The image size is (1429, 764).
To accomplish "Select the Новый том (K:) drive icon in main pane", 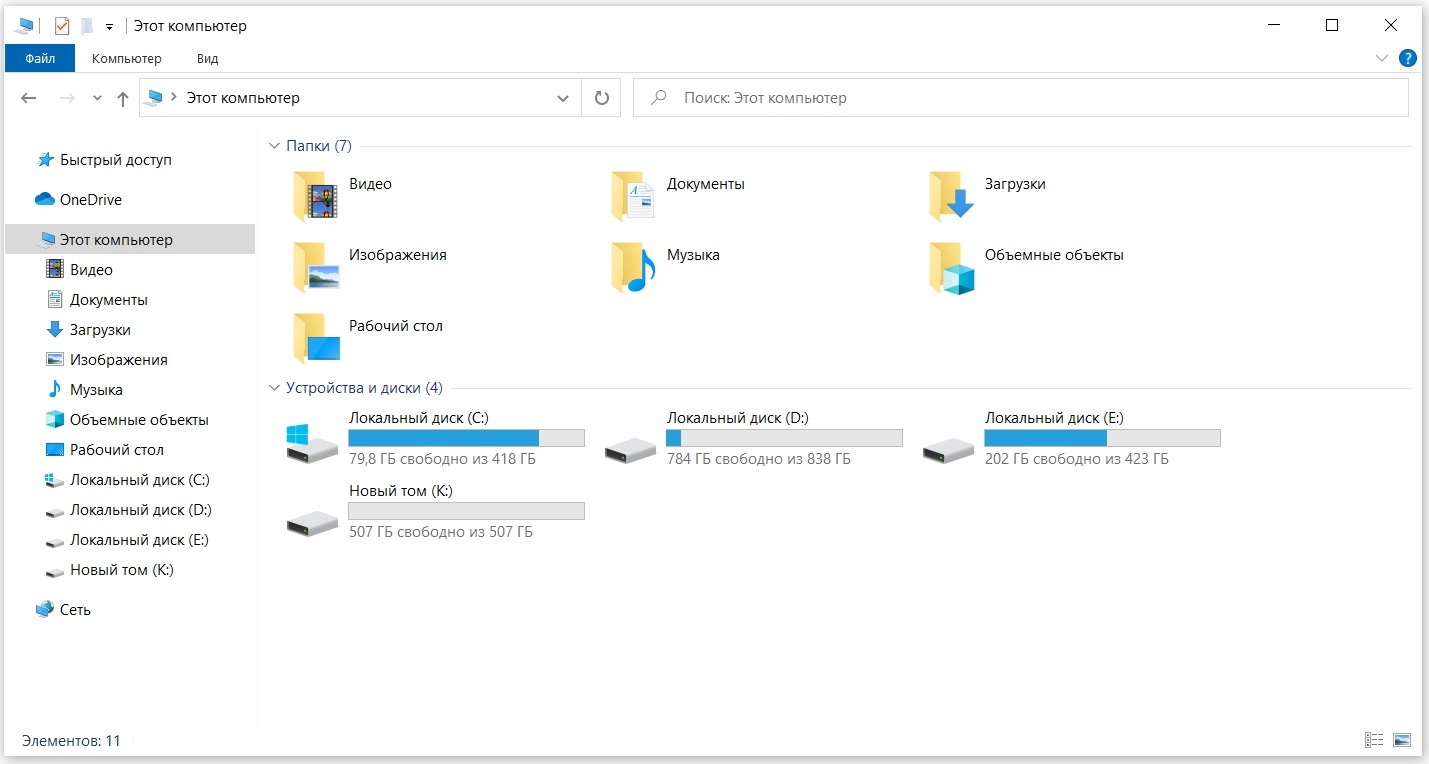I will coord(312,522).
